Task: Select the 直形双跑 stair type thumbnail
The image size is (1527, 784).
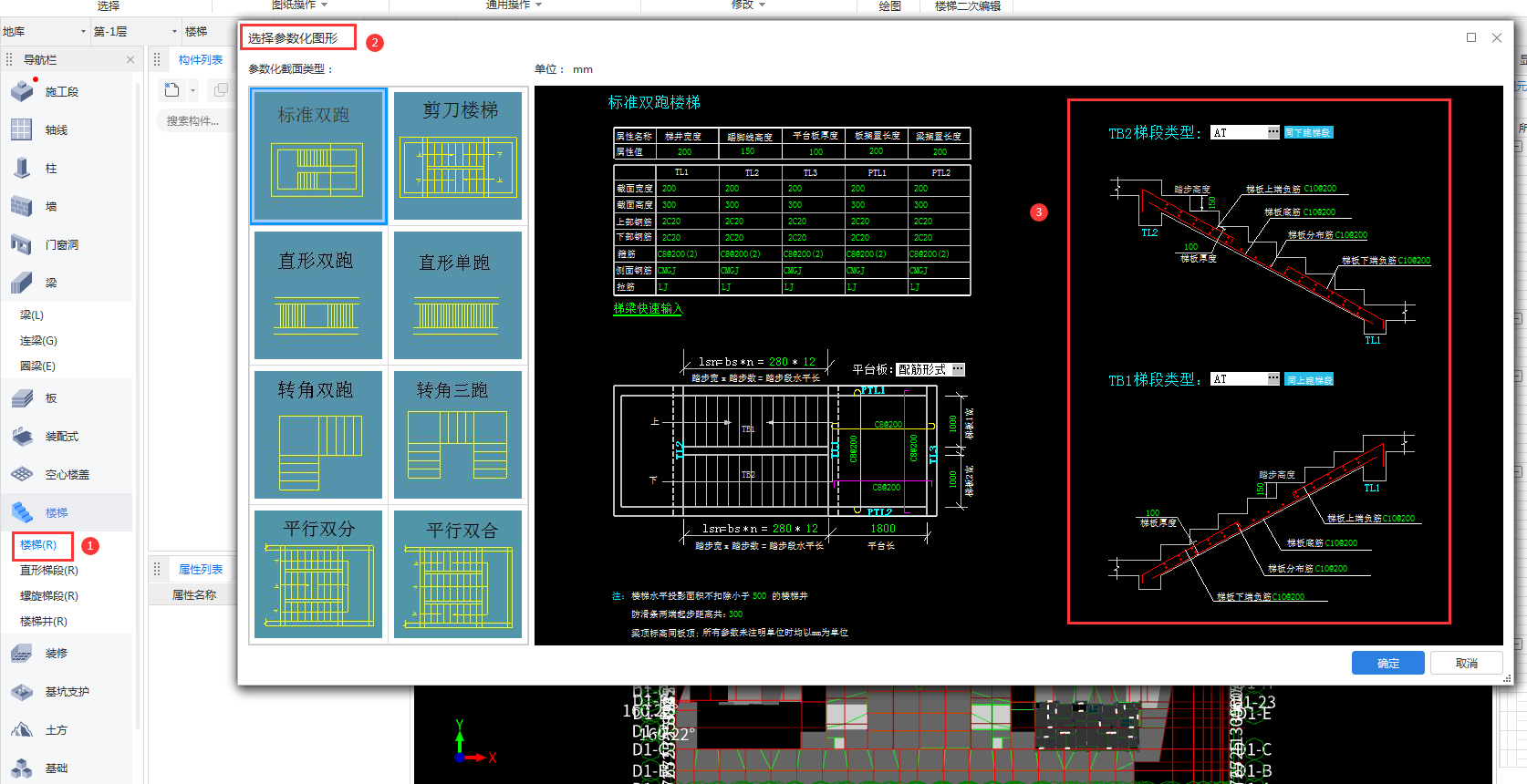Action: coord(318,295)
